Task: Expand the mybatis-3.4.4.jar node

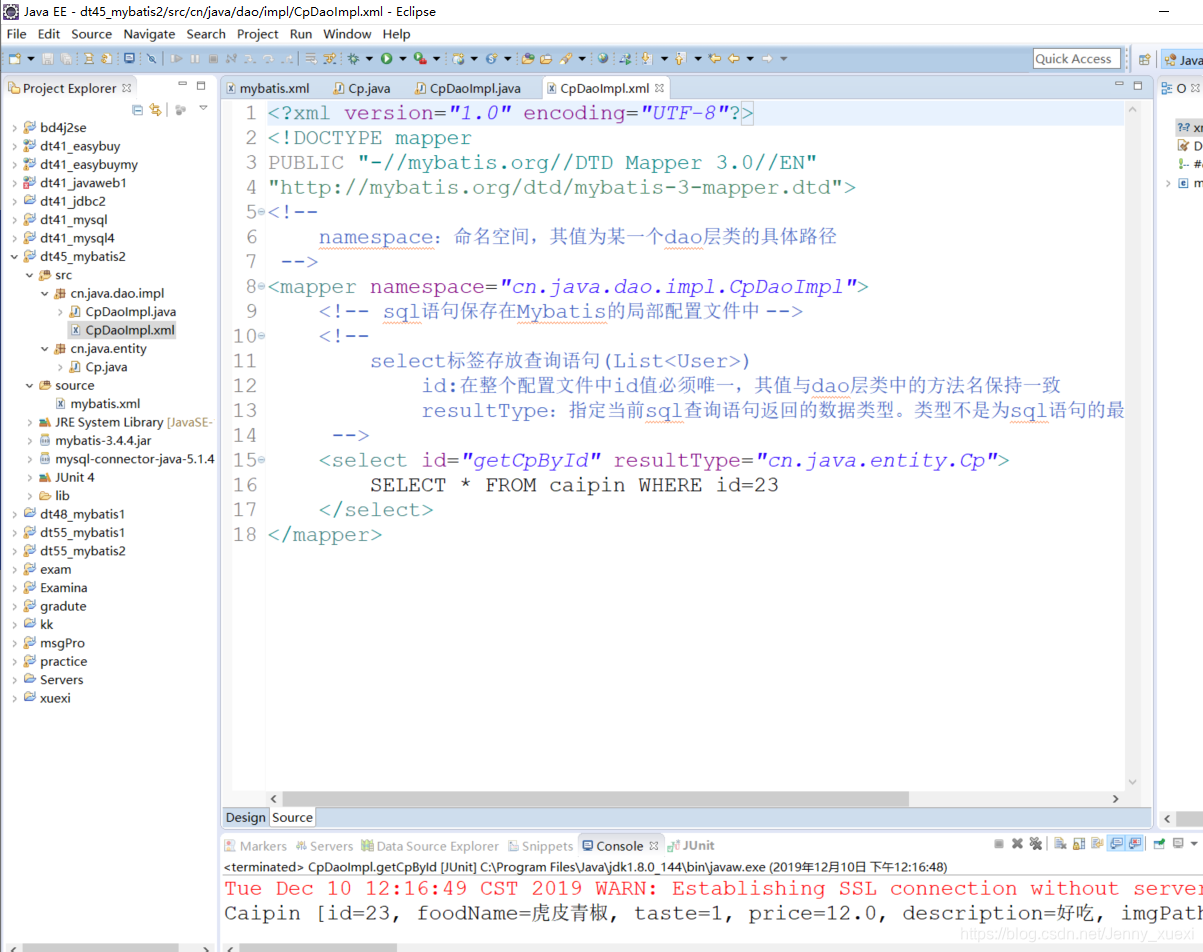Action: [x=29, y=441]
